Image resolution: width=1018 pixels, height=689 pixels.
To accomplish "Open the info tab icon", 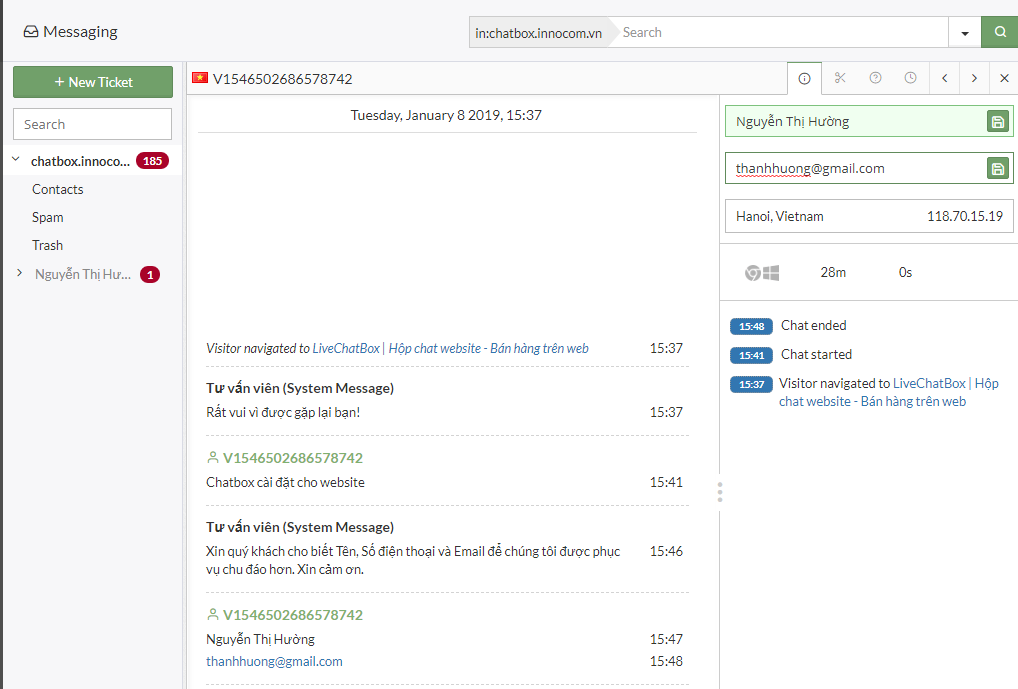I will pos(804,79).
